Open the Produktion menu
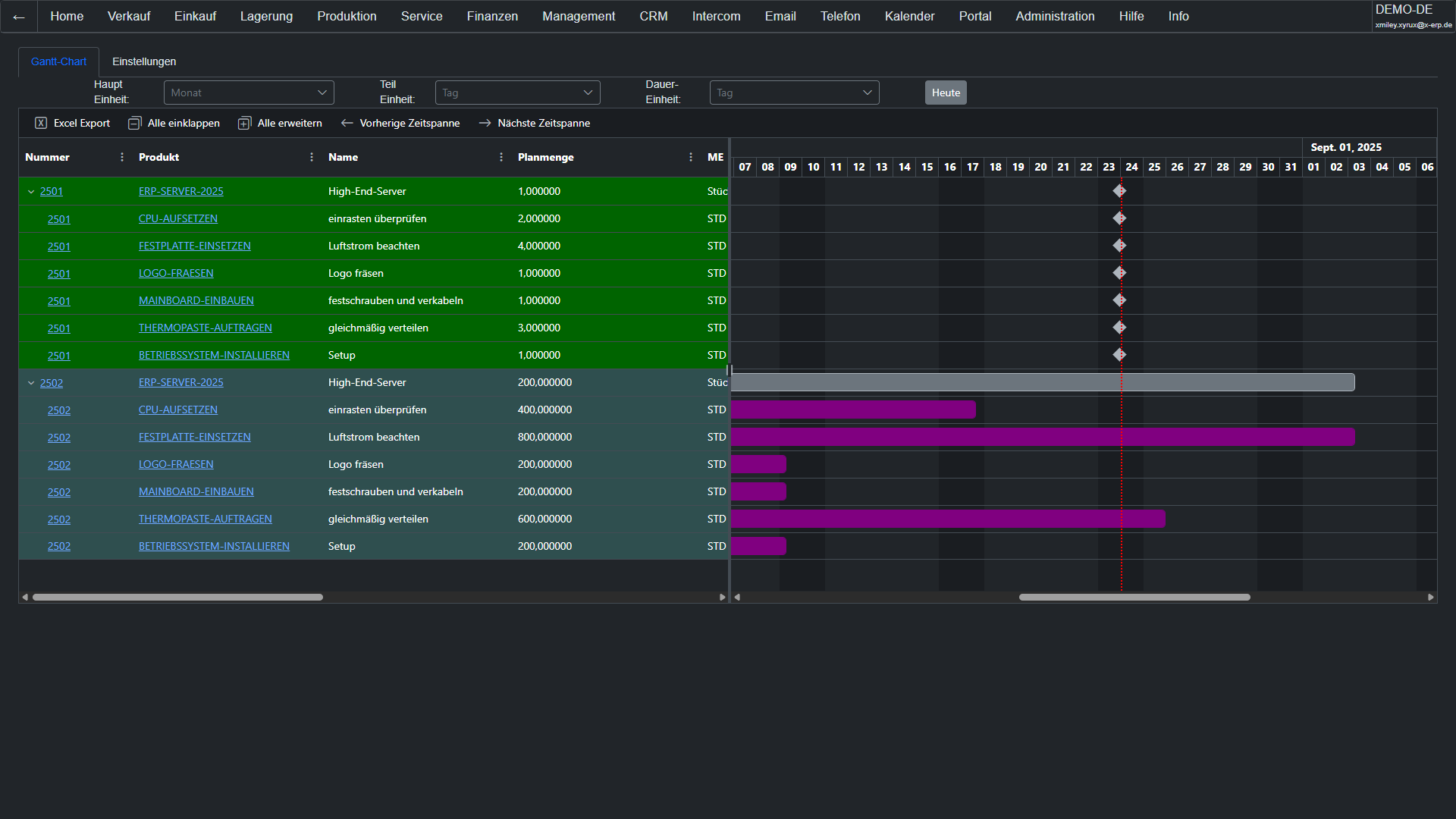Viewport: 1456px width, 819px height. [347, 16]
